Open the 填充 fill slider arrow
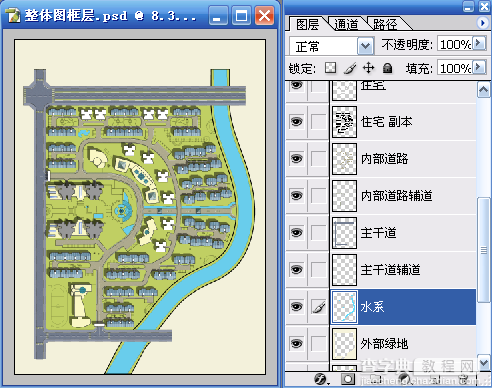492x388 pixels. 479,67
